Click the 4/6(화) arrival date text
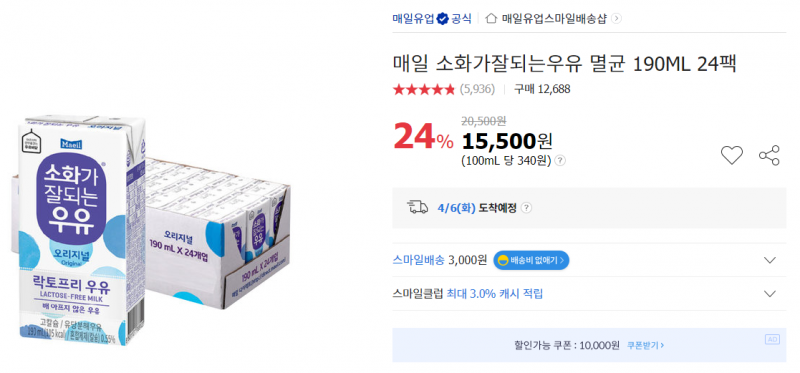The width and height of the screenshot is (800, 373). 457,208
